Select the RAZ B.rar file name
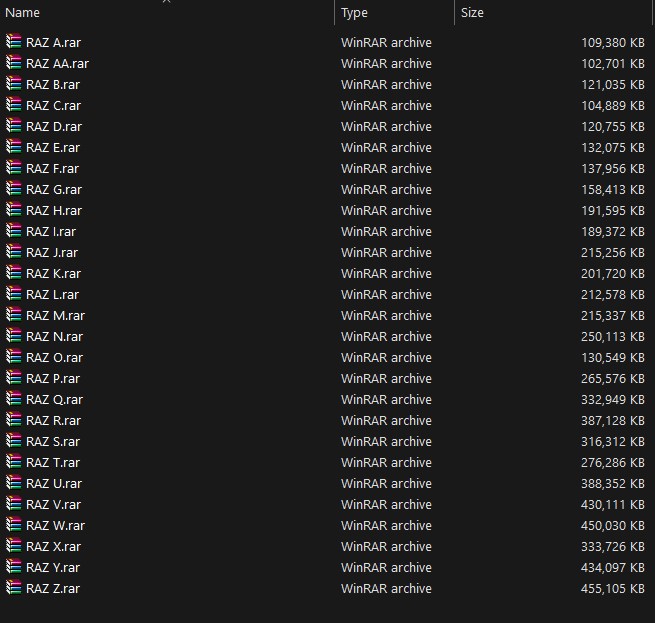This screenshot has height=623, width=655. [53, 84]
